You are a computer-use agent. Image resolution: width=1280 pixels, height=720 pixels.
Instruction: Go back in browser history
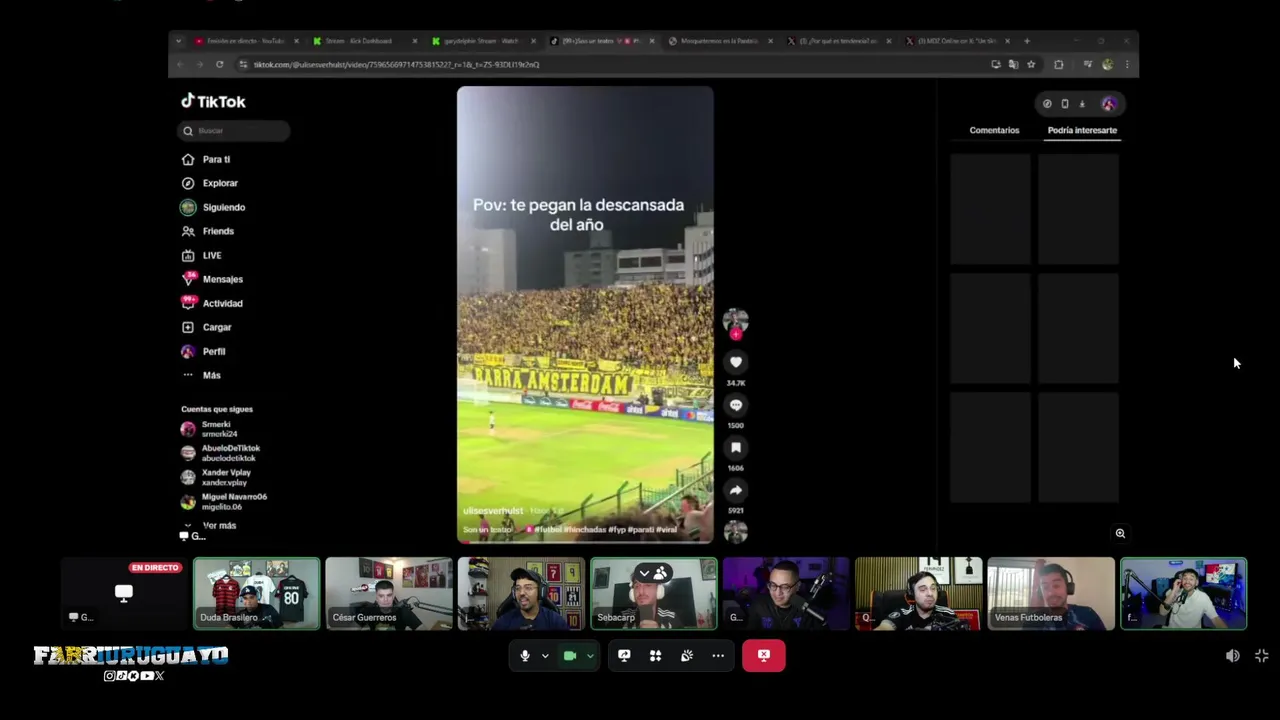[180, 64]
